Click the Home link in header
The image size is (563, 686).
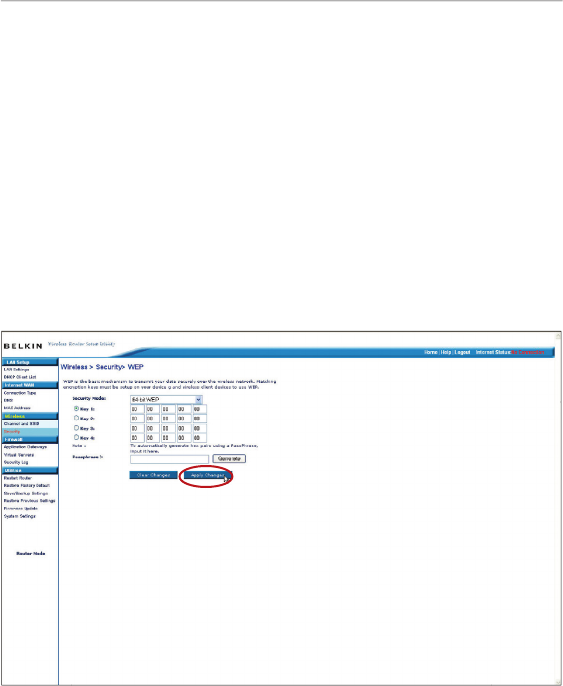coord(431,352)
